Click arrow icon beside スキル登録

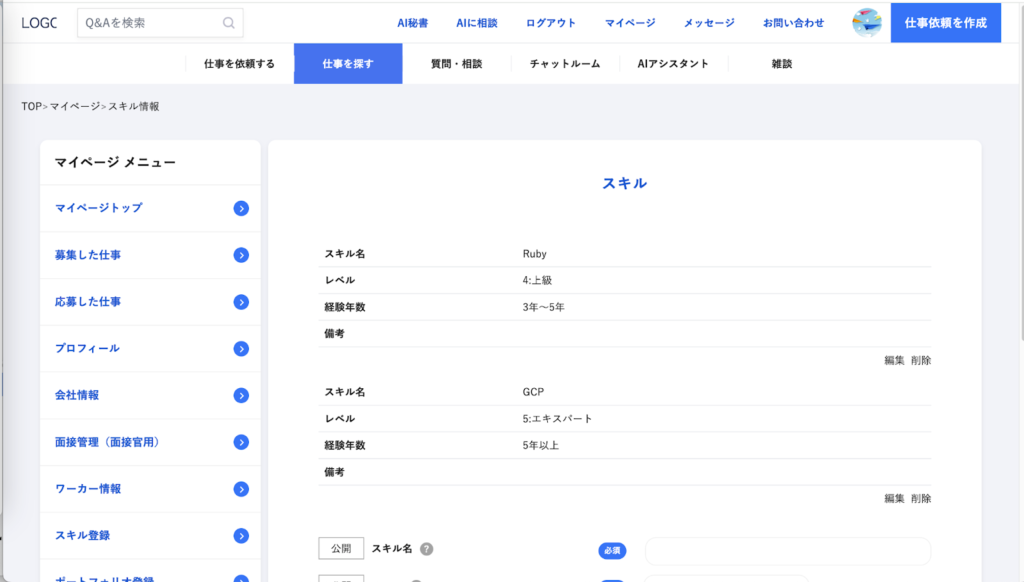(x=241, y=536)
